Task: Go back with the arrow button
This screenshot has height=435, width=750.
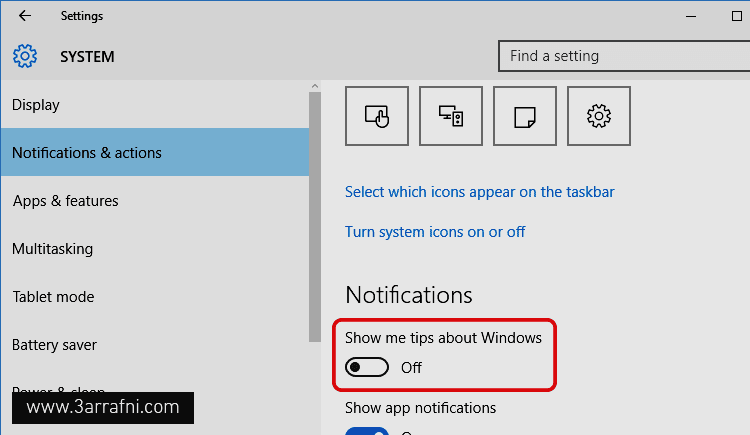Action: (25, 16)
